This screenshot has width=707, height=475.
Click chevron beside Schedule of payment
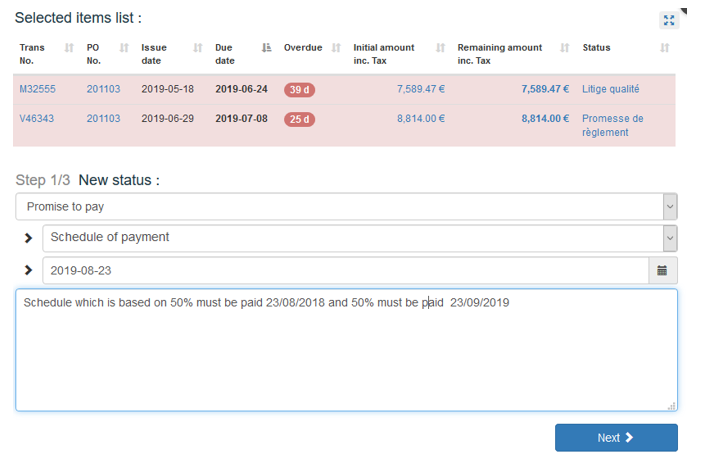point(28,238)
